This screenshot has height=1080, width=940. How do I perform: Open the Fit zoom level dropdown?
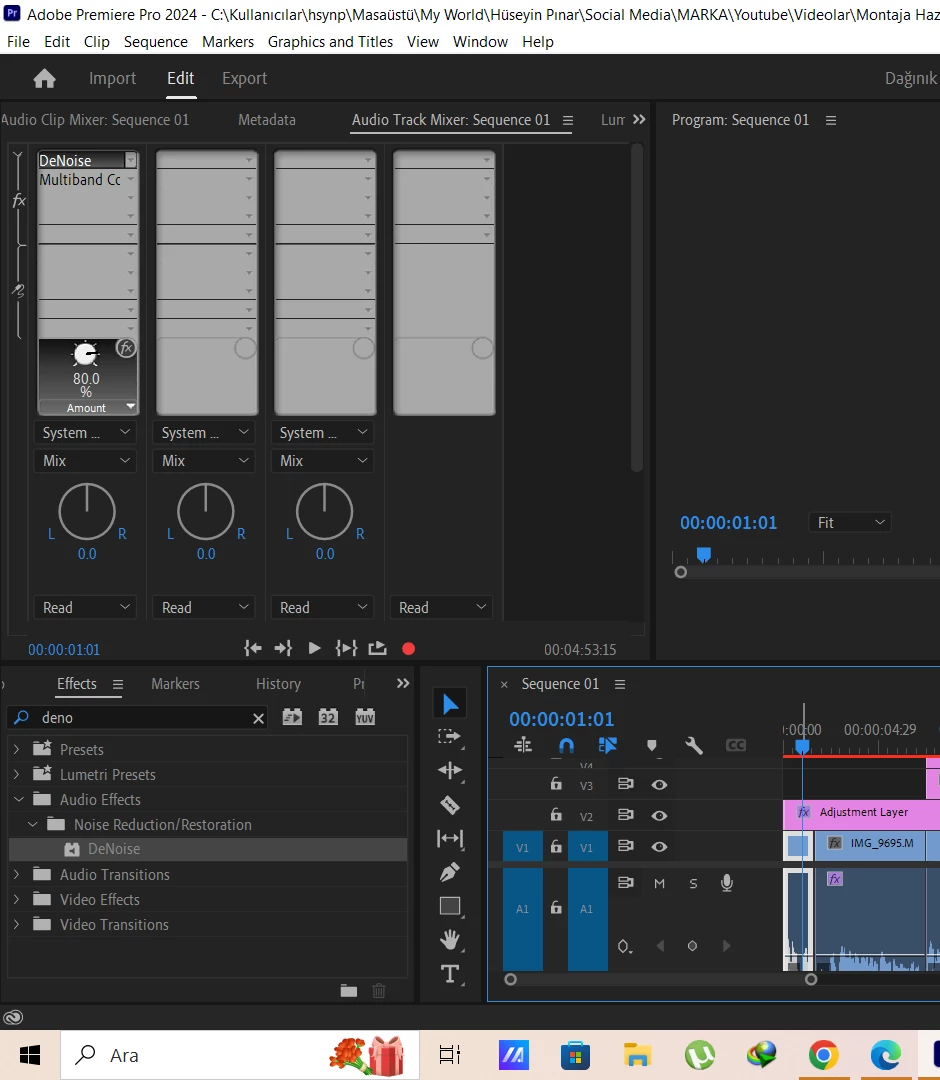coord(850,523)
